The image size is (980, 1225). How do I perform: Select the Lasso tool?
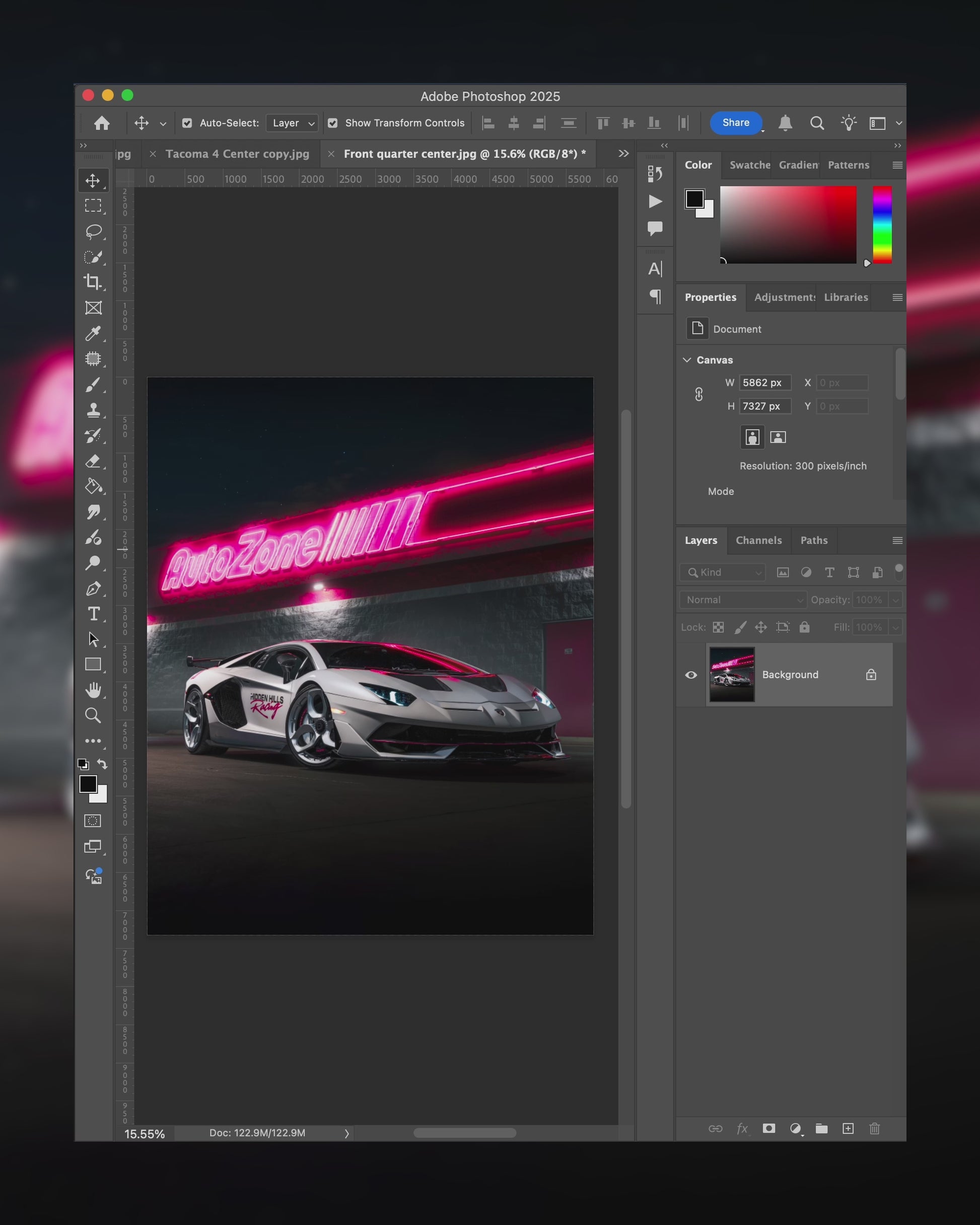coord(93,231)
